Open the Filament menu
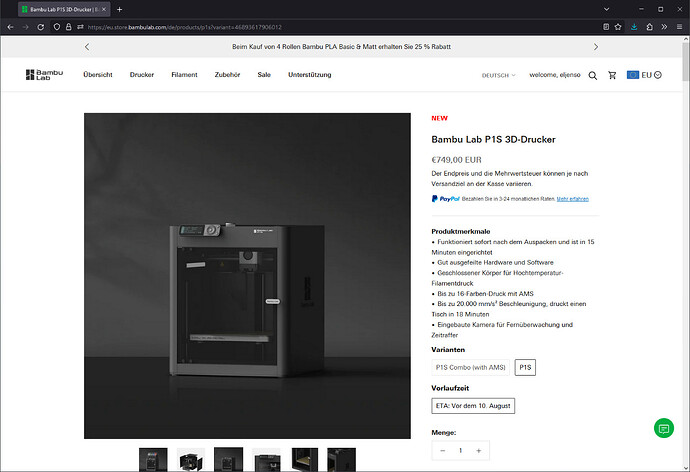This screenshot has width=690, height=472. tap(184, 75)
